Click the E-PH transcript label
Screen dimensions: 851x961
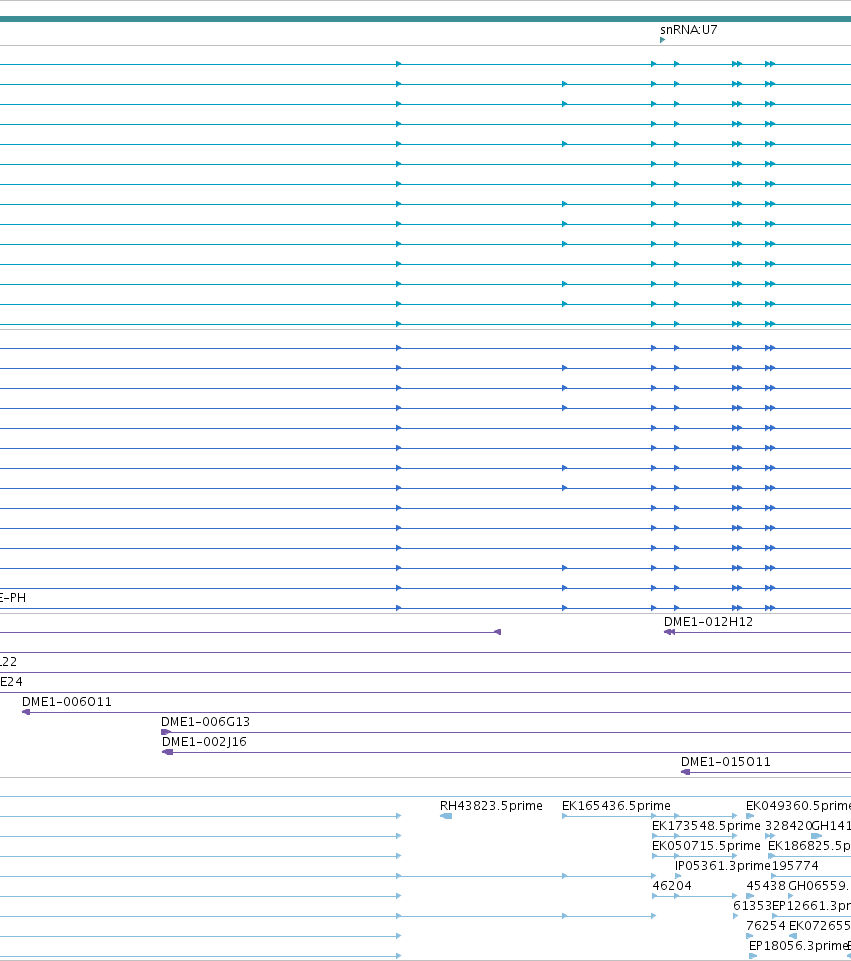tap(13, 598)
